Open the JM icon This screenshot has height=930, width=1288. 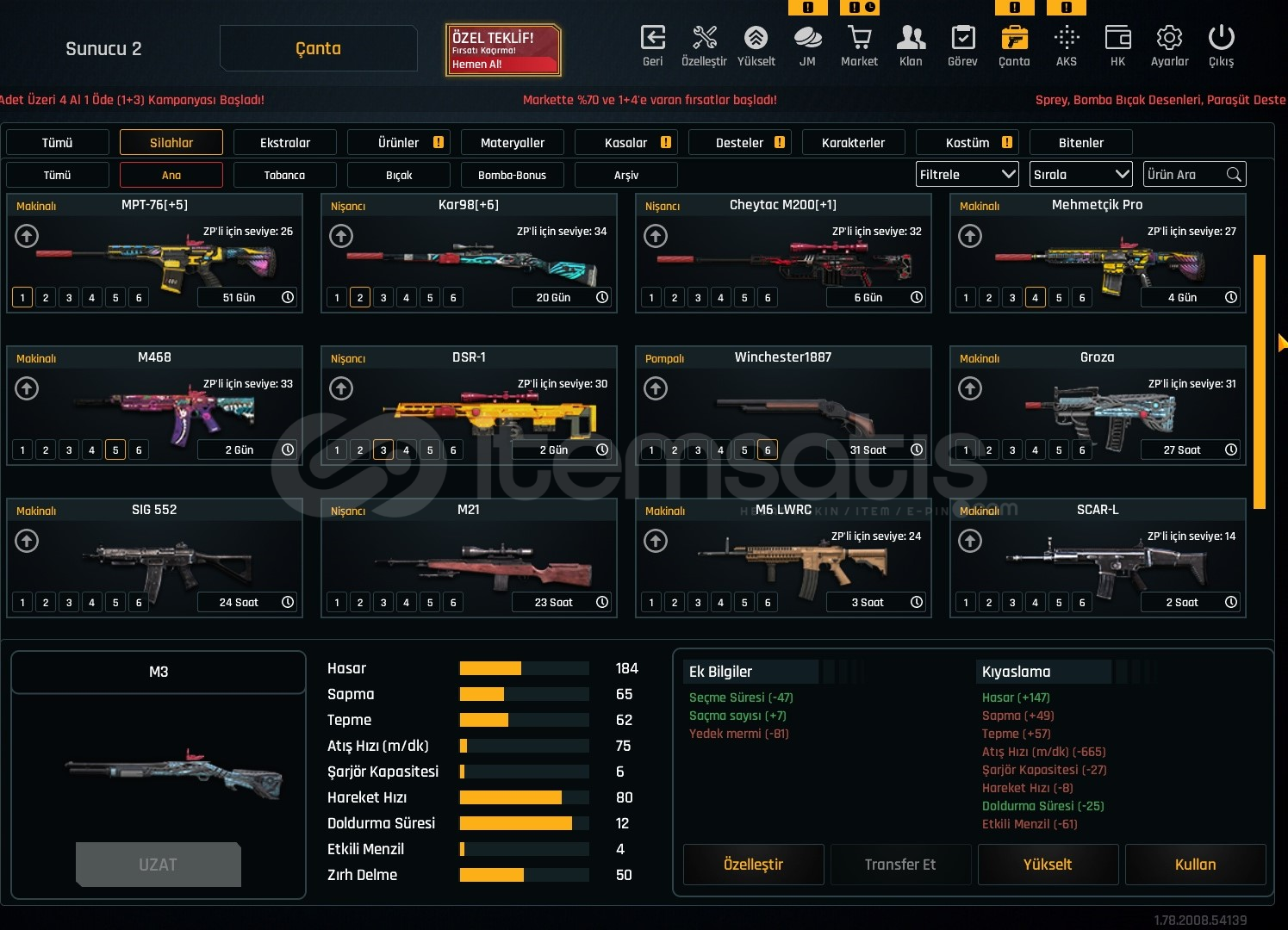pyautogui.click(x=807, y=38)
